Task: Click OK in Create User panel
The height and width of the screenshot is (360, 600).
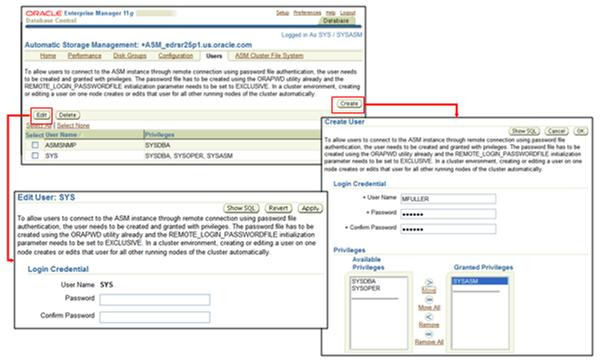Action: click(580, 131)
